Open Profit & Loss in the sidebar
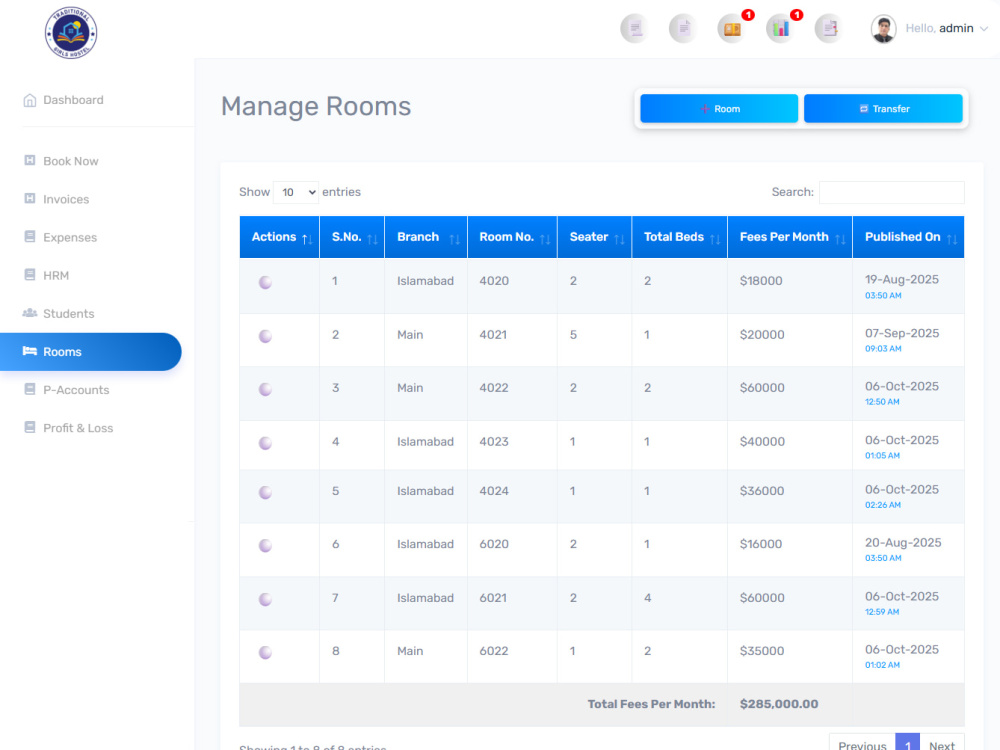 tap(78, 429)
